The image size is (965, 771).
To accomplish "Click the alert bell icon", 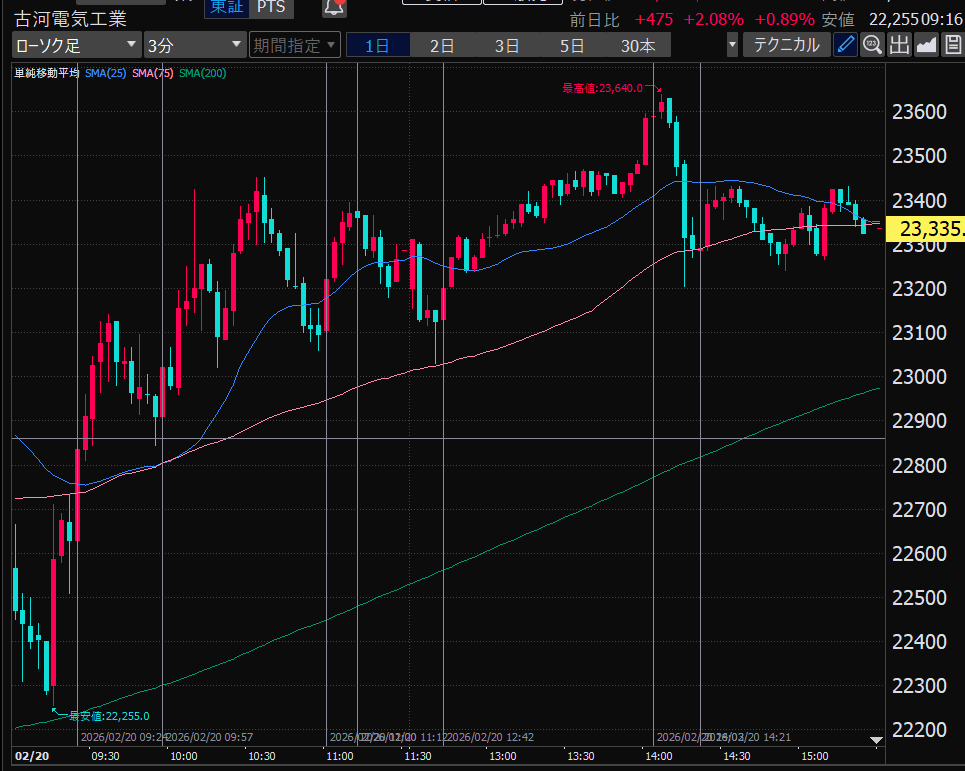I will (334, 7).
